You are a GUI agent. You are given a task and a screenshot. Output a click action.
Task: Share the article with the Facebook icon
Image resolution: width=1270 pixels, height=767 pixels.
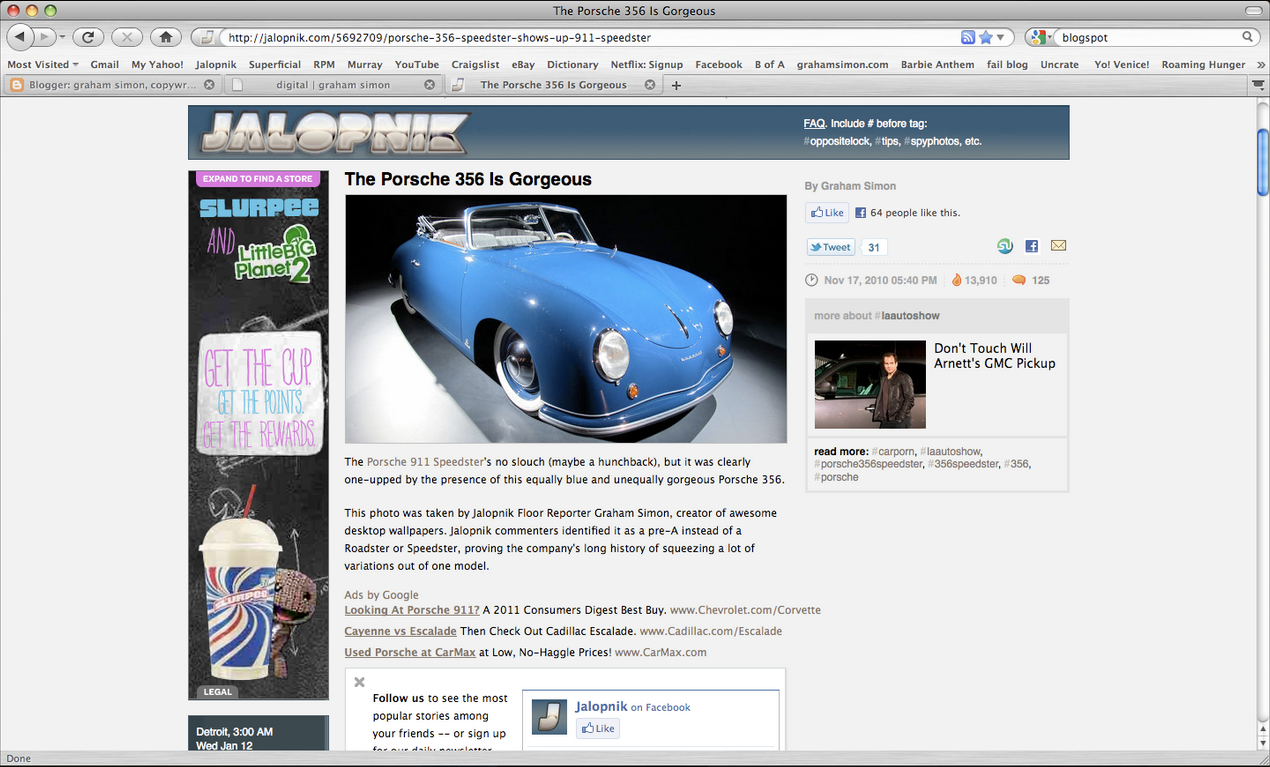[1031, 245]
